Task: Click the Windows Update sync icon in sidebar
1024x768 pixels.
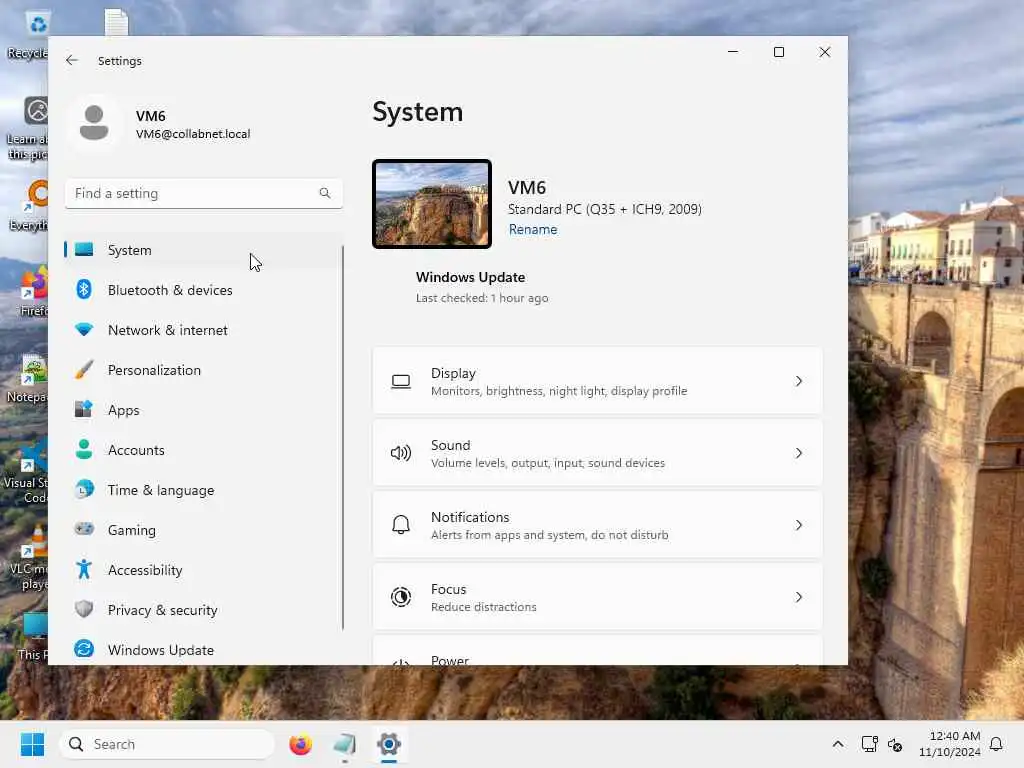Action: pos(84,649)
